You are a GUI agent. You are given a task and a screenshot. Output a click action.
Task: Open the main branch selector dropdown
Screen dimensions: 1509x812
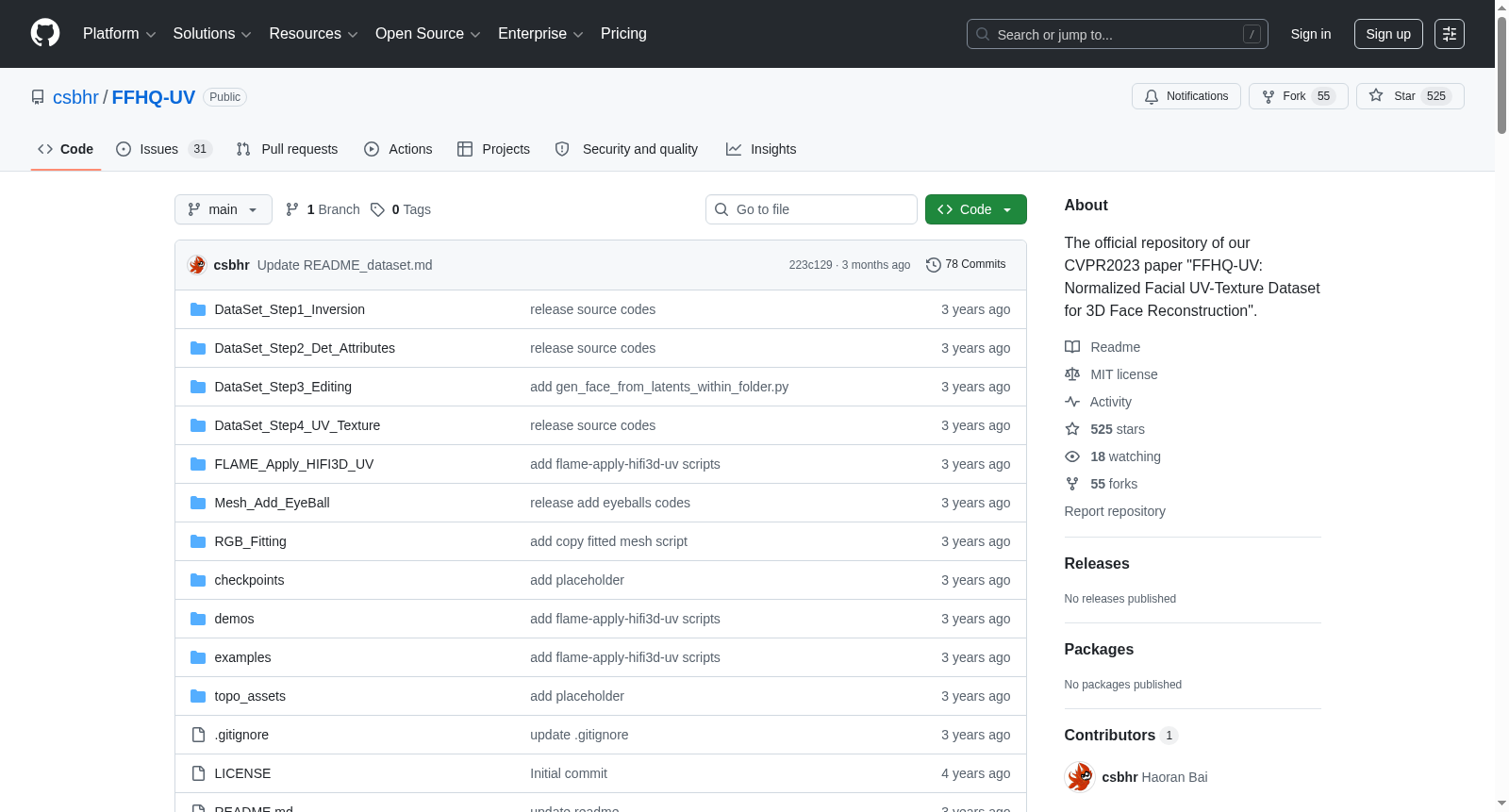[224, 209]
